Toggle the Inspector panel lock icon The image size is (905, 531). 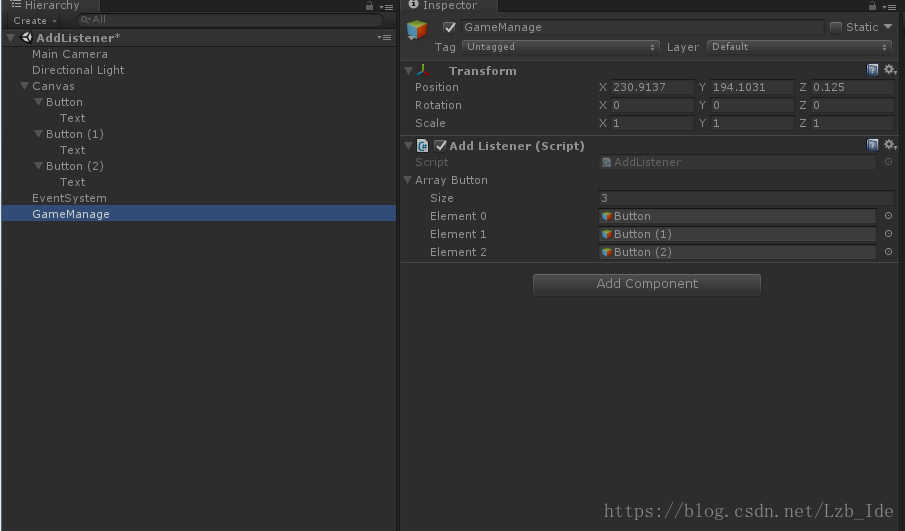[872, 6]
